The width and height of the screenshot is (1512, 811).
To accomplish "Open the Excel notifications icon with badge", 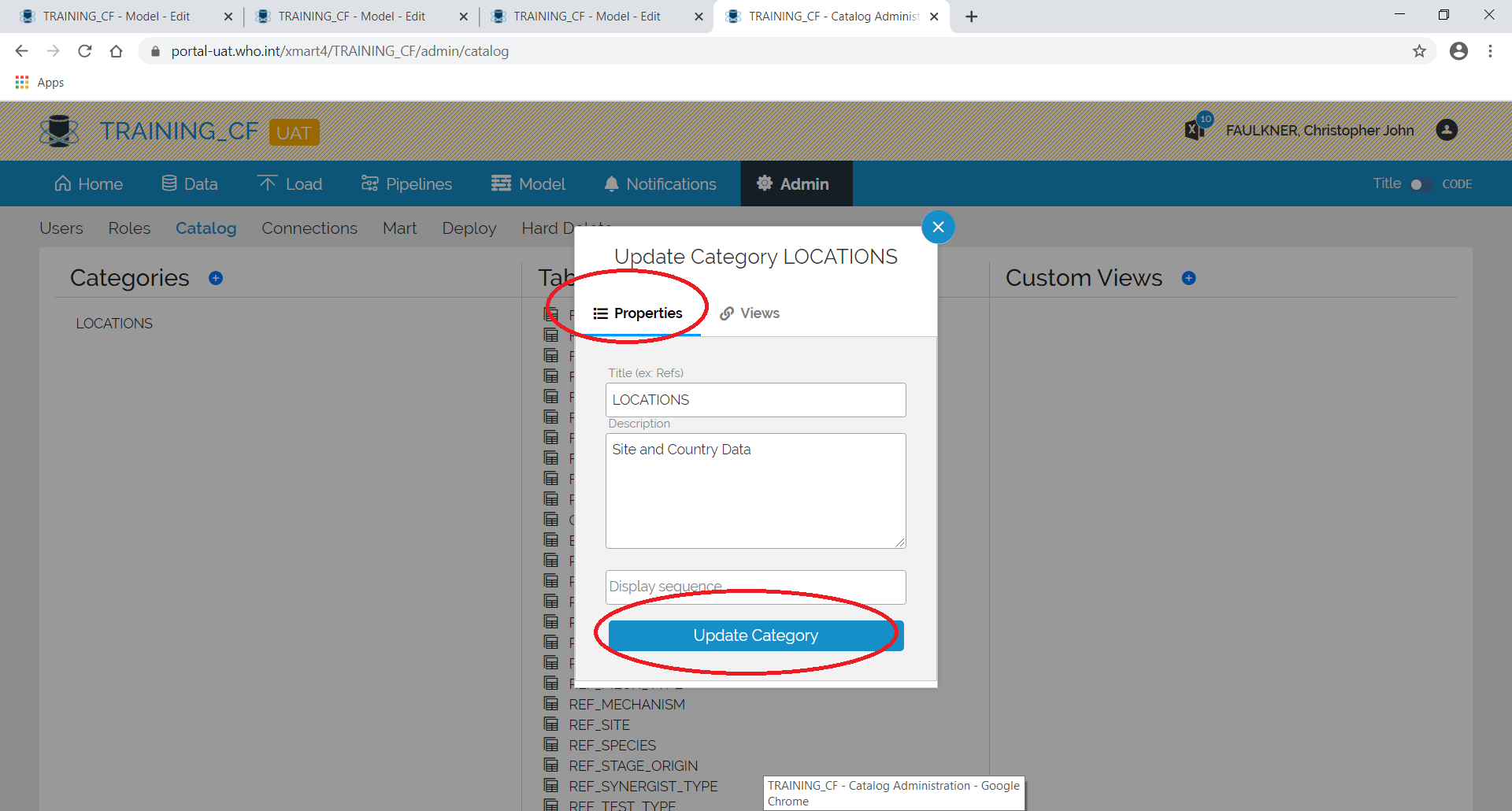I will 1198,127.
